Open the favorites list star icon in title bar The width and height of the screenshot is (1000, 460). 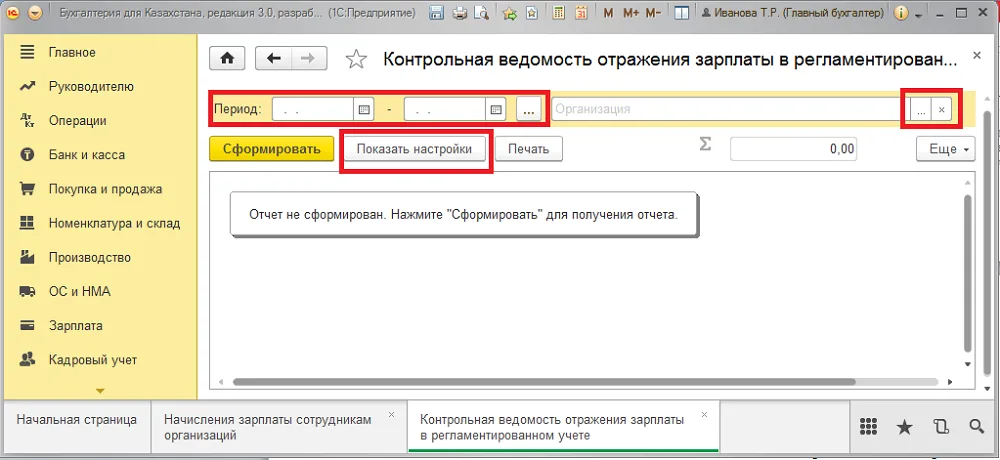[x=531, y=13]
